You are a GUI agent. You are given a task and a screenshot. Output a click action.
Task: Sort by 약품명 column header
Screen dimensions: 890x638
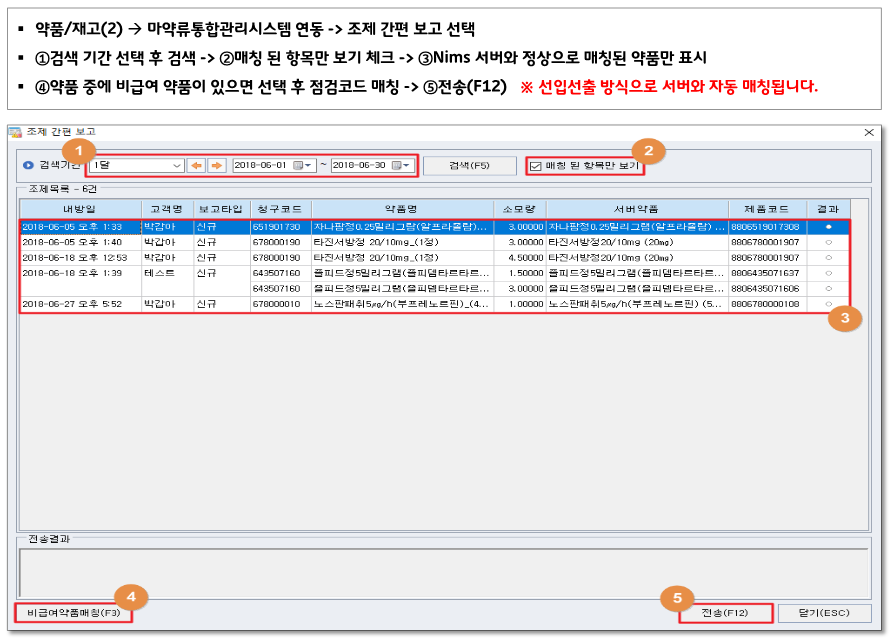[401, 209]
